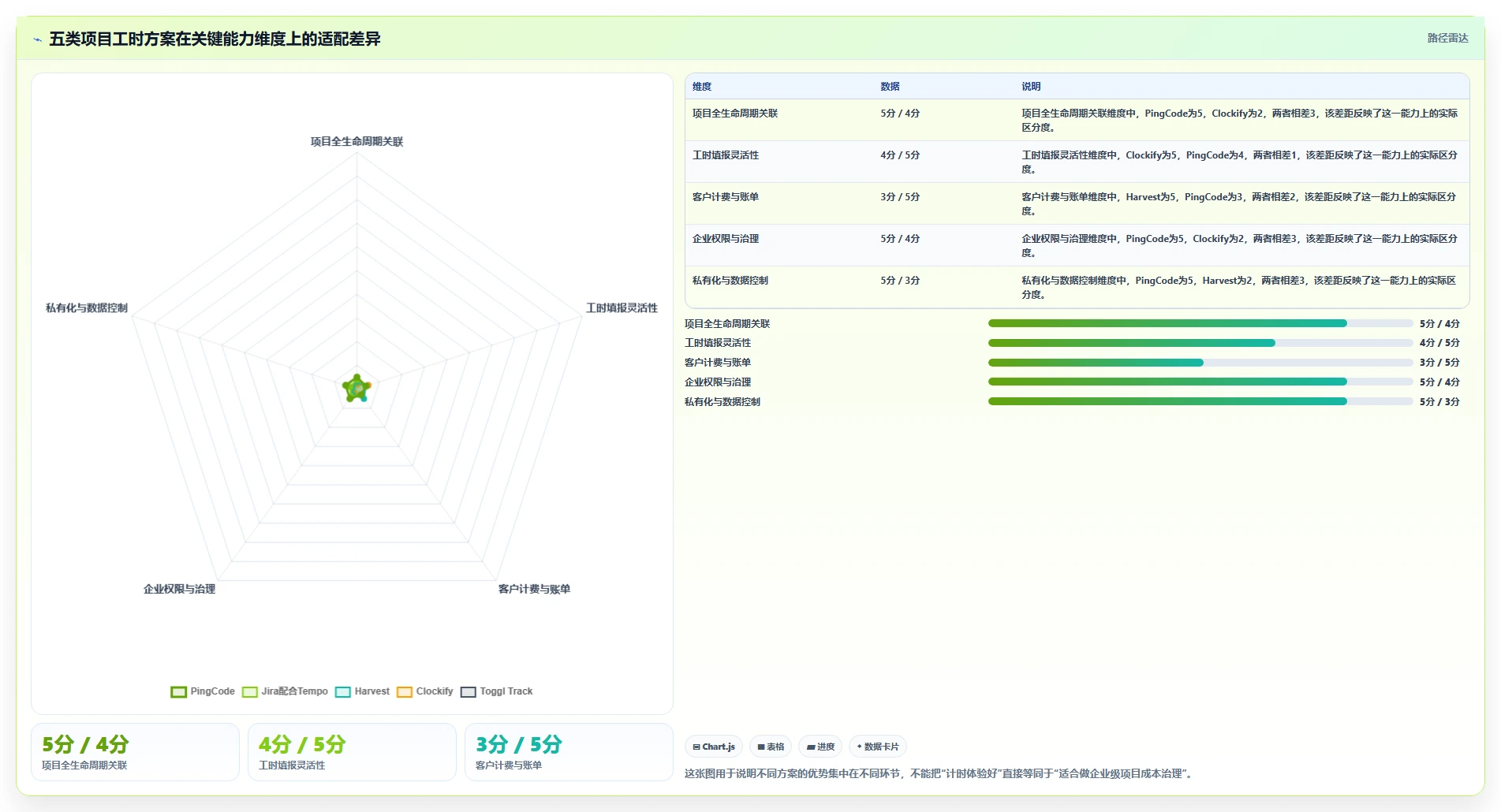This screenshot has height=812, width=1501.
Task: Toggle PingCode legend series
Action: (x=203, y=691)
